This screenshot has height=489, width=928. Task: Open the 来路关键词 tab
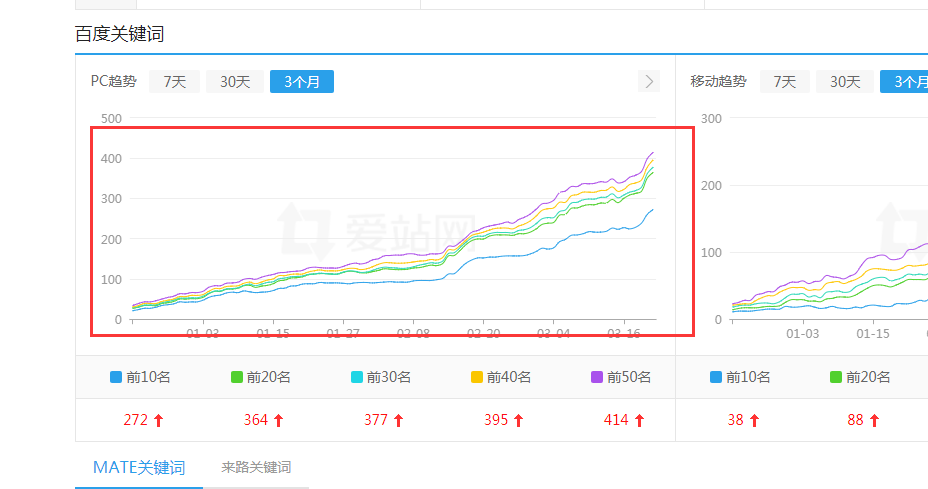(256, 467)
